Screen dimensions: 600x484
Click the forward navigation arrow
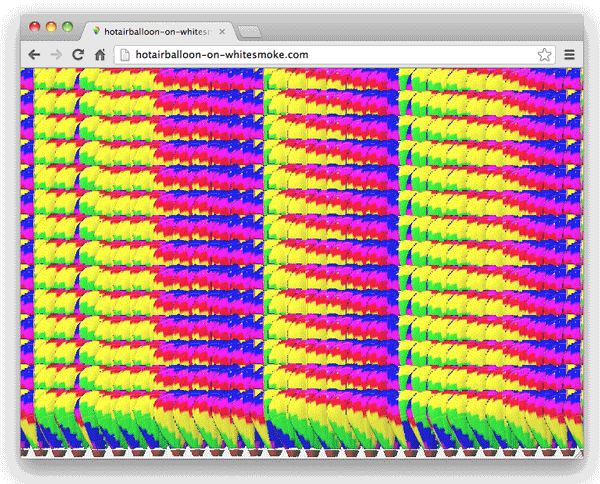click(x=56, y=55)
